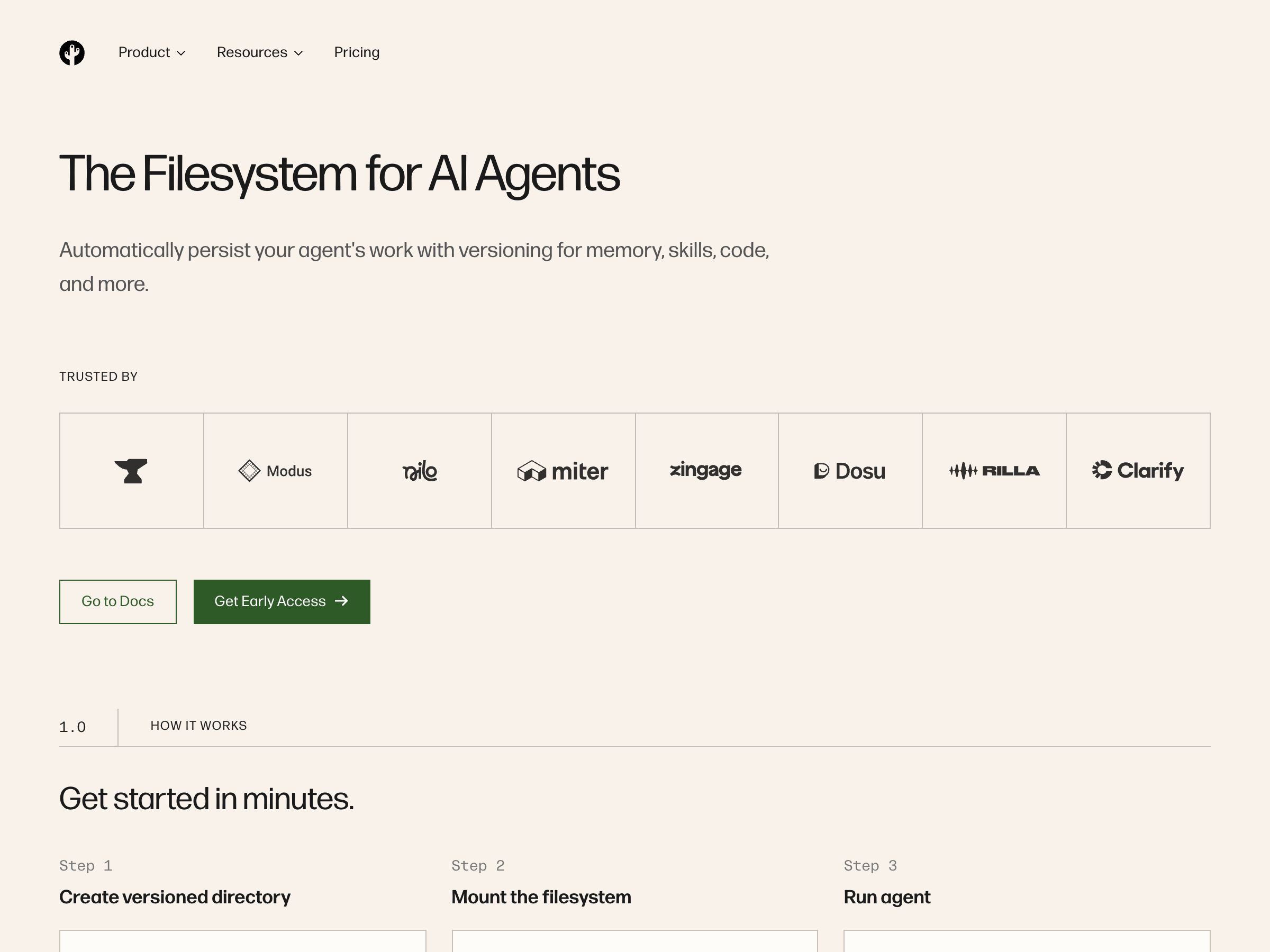Open the Pricing page

[357, 52]
